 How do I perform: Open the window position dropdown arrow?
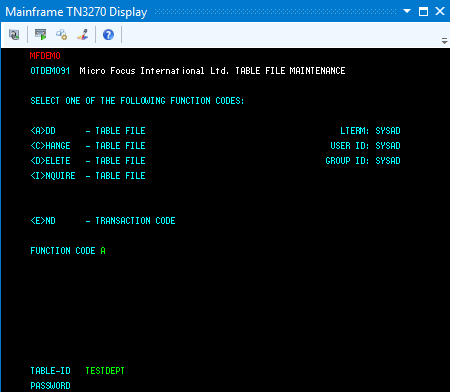point(407,11)
